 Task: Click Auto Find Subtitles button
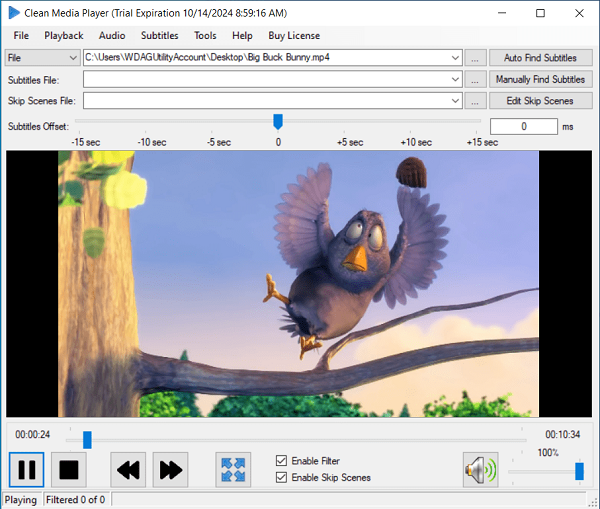pos(541,58)
